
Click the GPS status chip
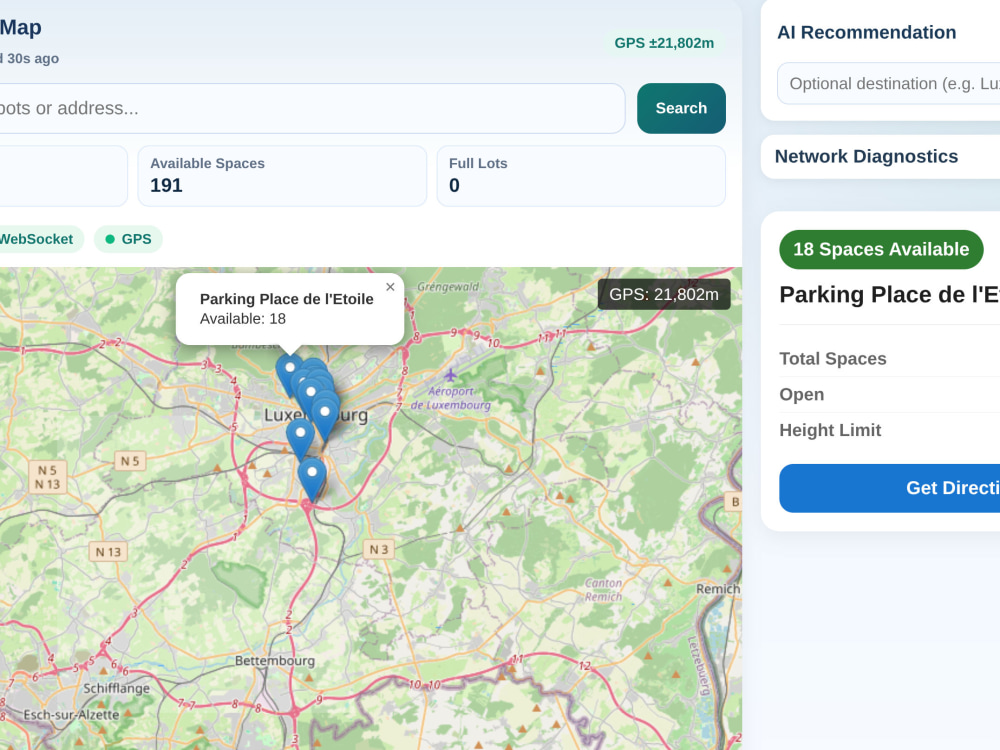128,239
